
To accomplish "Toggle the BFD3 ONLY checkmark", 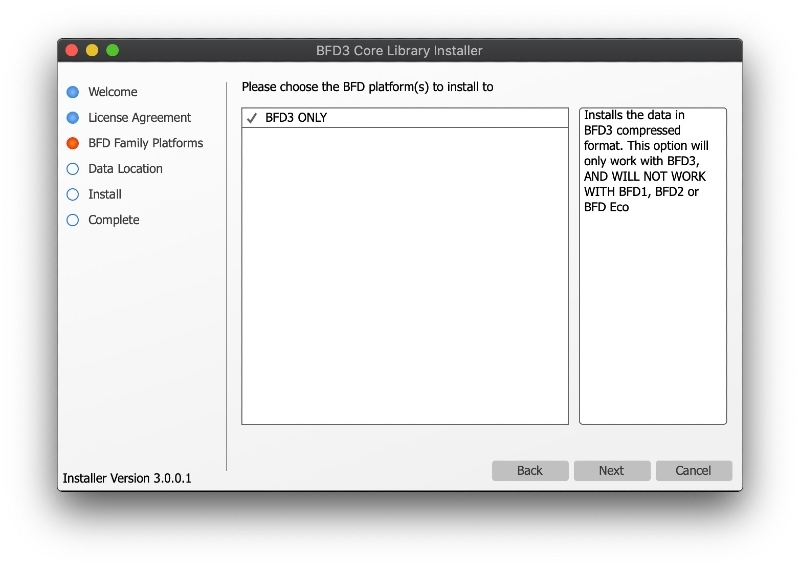I will coord(252,118).
